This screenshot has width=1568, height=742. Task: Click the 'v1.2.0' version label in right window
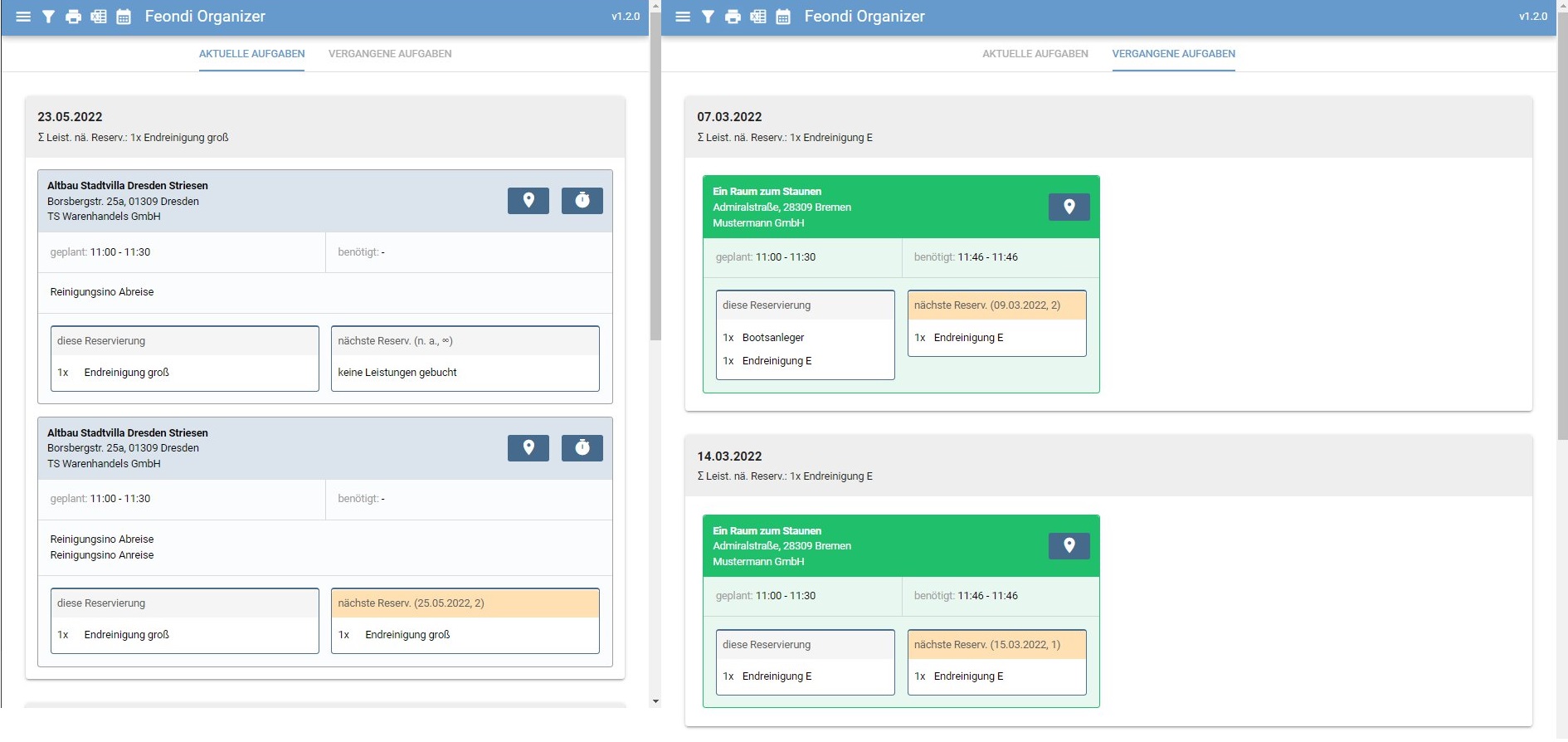tap(1533, 17)
